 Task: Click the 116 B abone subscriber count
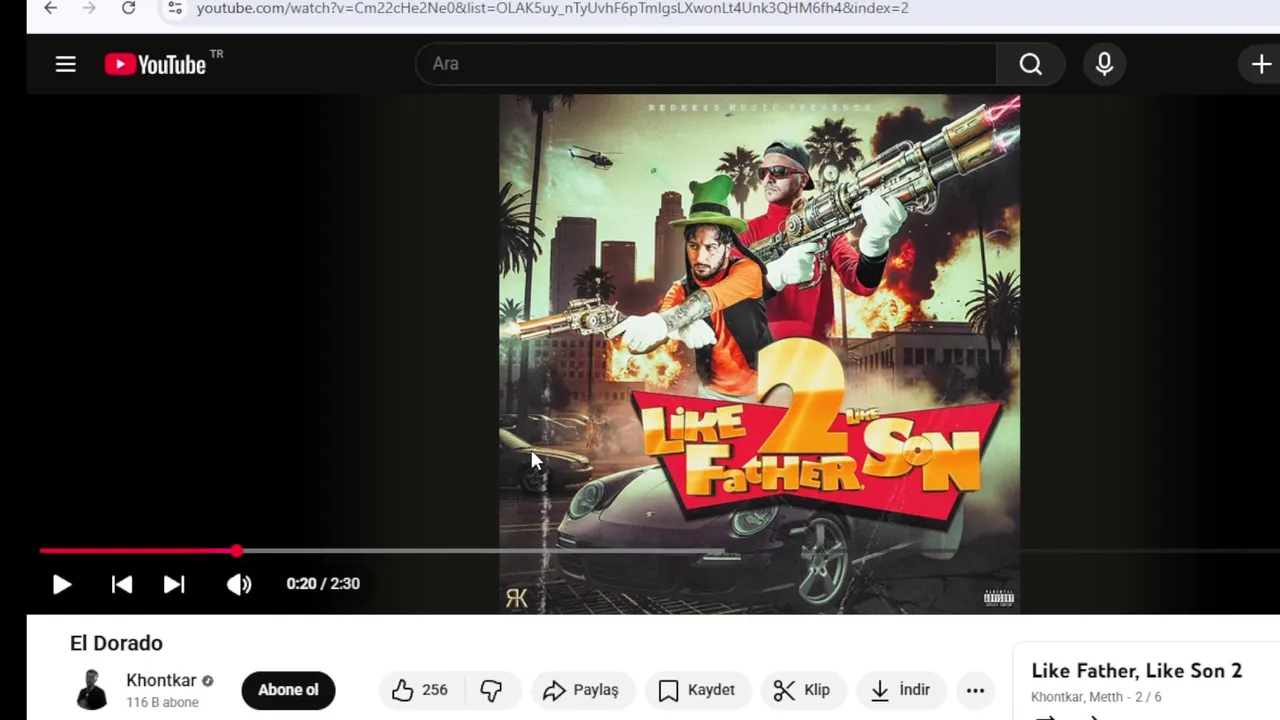(x=162, y=702)
